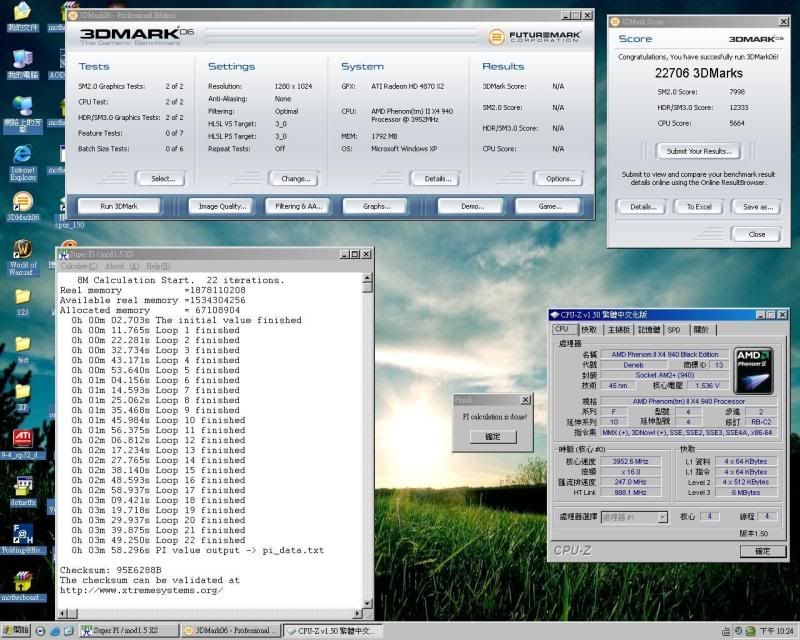Click the Game... button in 3DMark06
Viewport: 800px width, 640px height.
tap(548, 206)
